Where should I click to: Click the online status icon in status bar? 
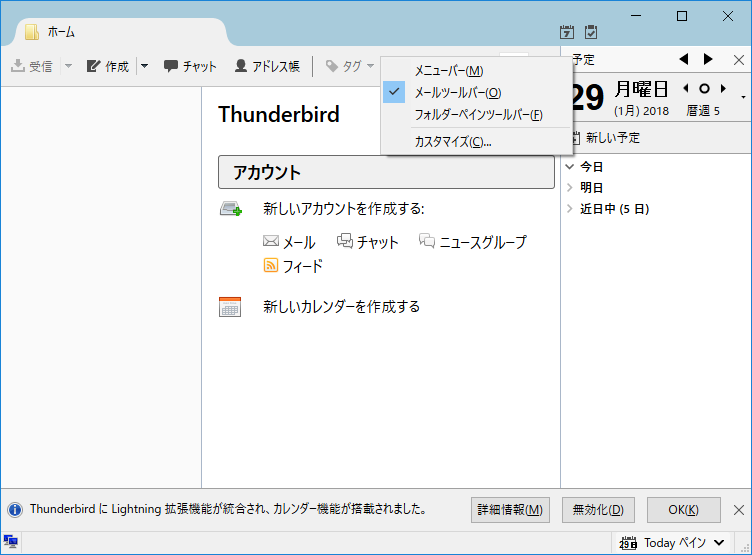click(10, 542)
